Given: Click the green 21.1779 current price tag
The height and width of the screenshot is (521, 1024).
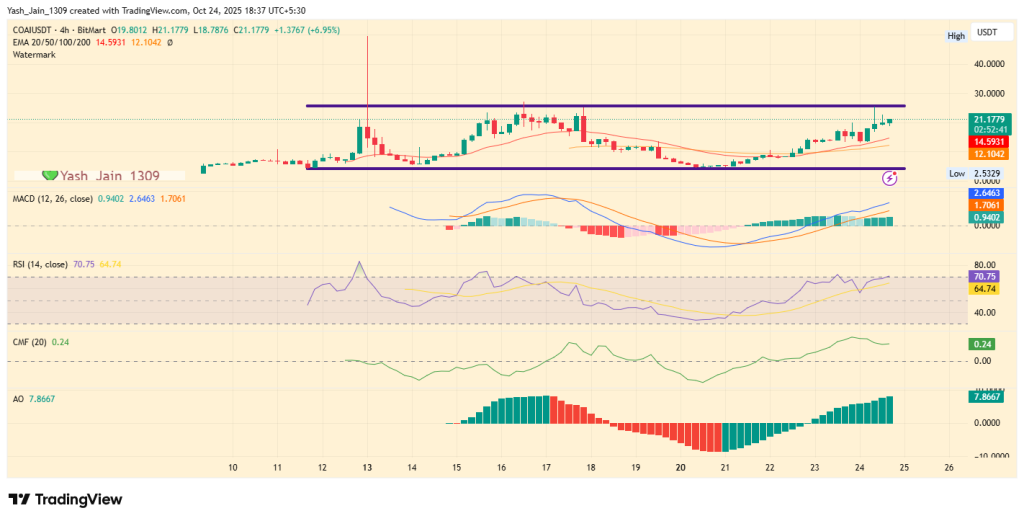Looking at the screenshot, I should [x=985, y=120].
